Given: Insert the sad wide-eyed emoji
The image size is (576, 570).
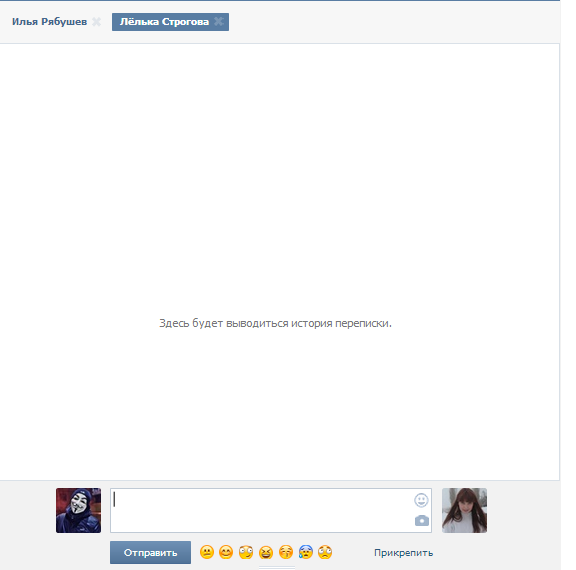Looking at the screenshot, I should coord(325,552).
